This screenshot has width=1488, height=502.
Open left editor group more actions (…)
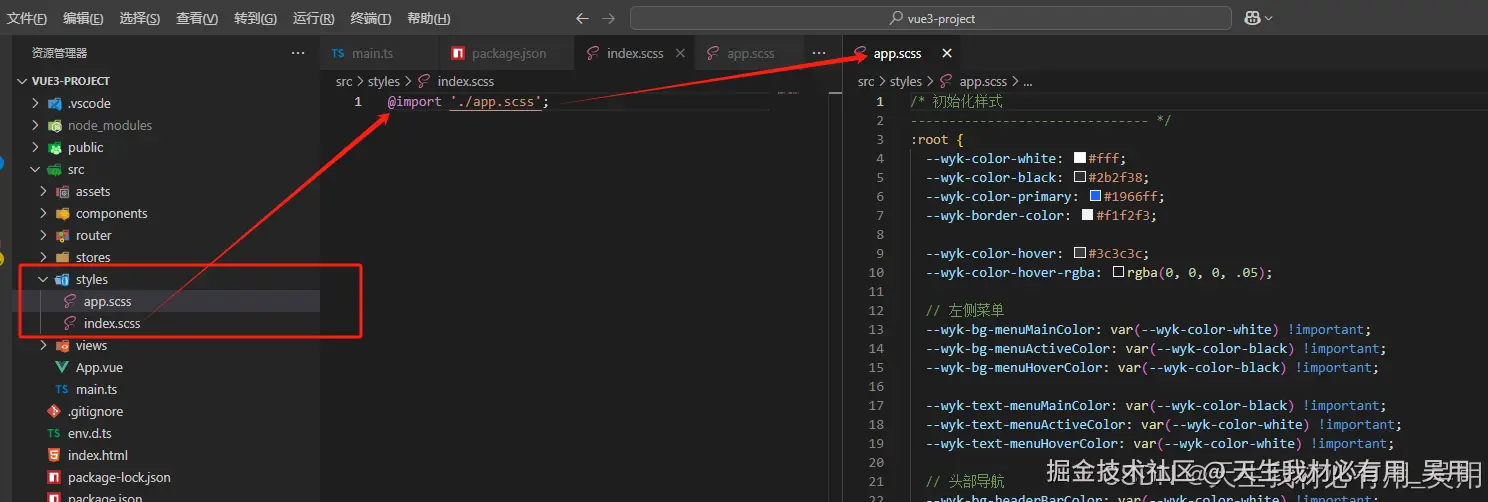819,53
